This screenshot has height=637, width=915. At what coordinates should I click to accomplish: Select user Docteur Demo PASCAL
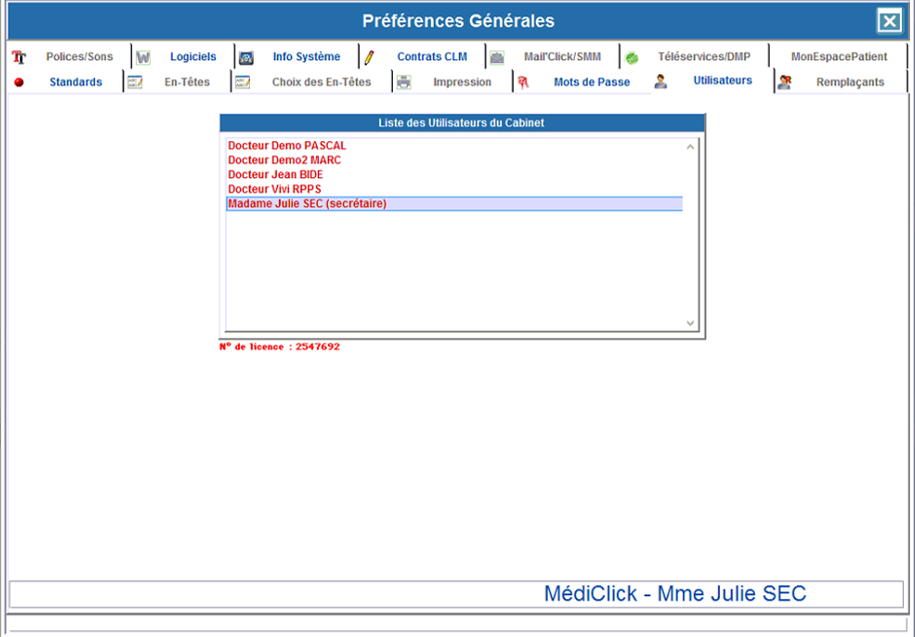(x=287, y=146)
